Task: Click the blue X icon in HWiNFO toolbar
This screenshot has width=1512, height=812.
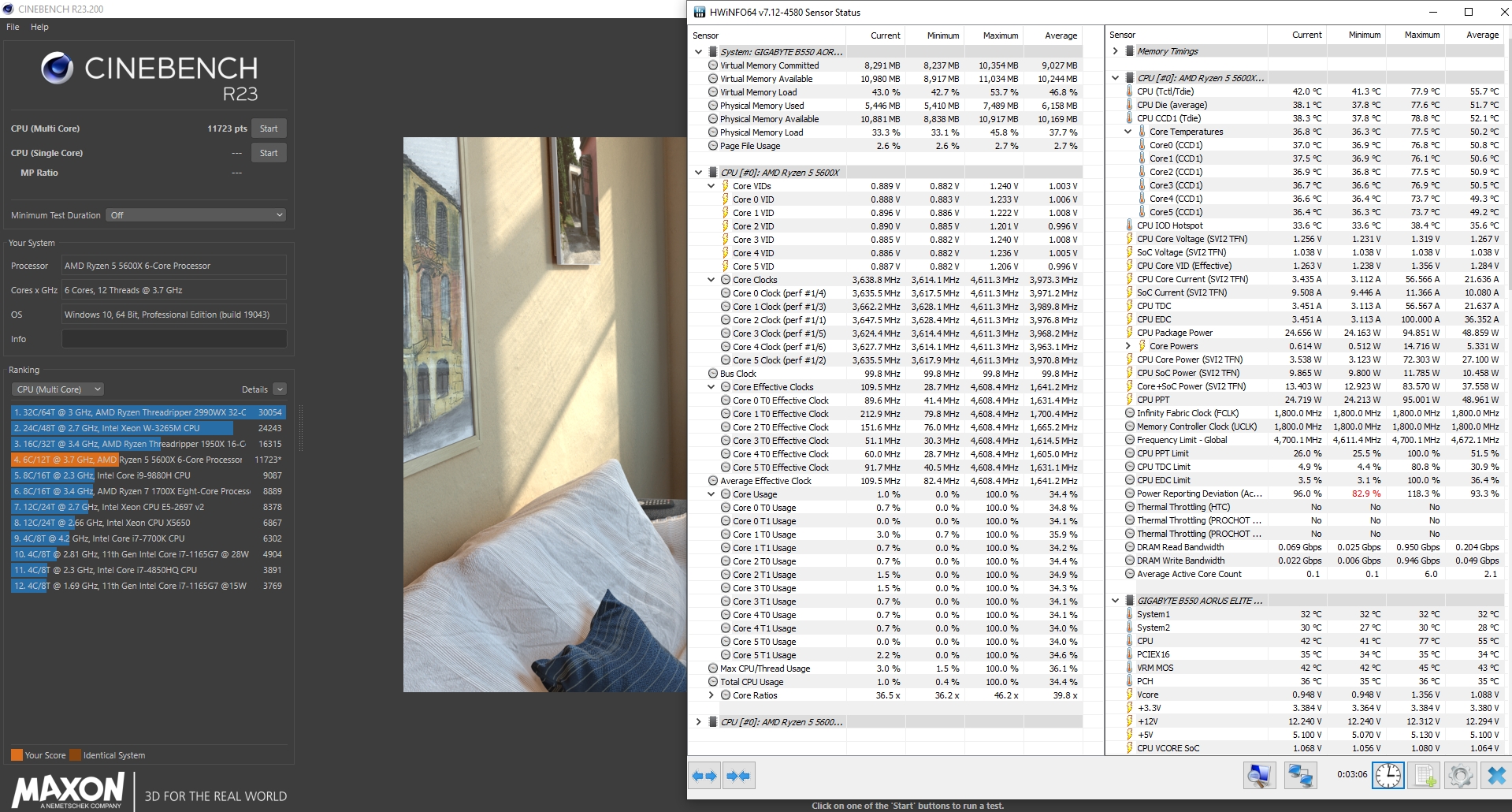Action: tap(1495, 776)
